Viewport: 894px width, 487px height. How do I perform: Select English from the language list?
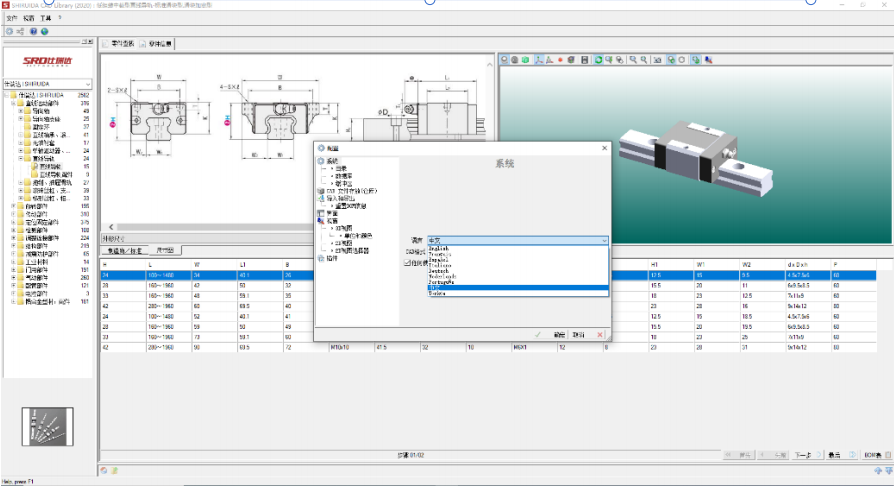tap(440, 248)
